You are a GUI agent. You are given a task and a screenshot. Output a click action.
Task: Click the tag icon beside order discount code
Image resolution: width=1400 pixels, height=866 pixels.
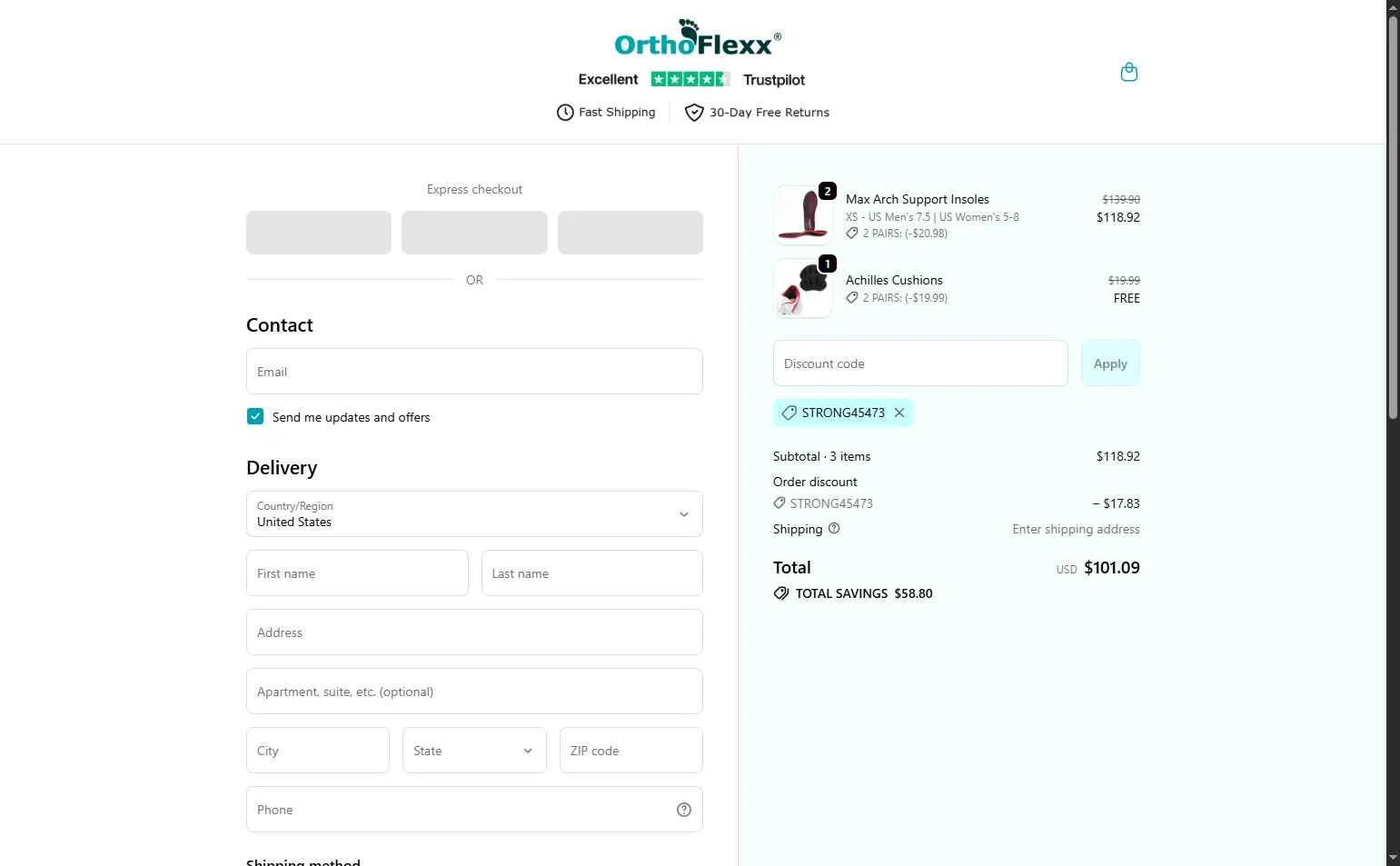[x=779, y=503]
